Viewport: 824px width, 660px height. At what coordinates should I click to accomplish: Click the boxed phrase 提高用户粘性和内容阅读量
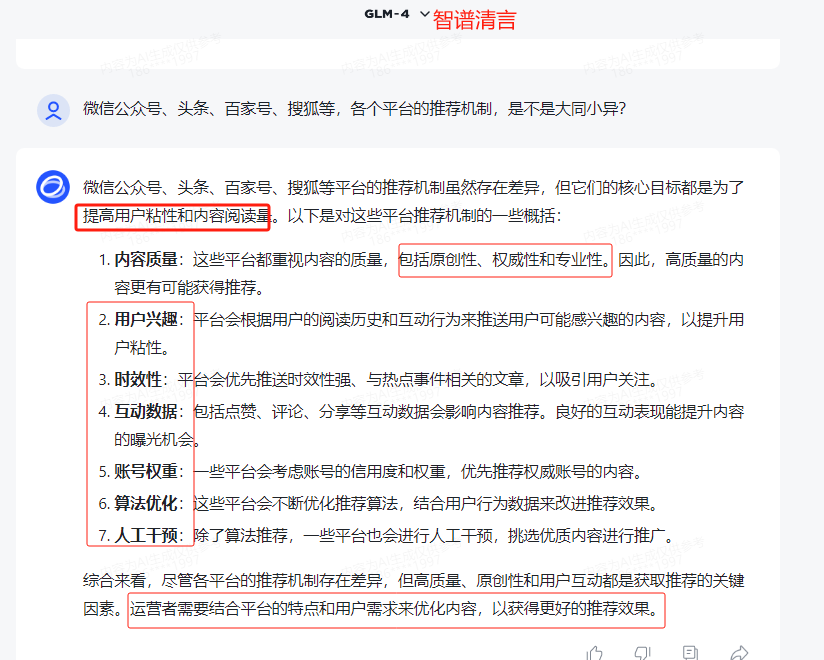[x=177, y=215]
